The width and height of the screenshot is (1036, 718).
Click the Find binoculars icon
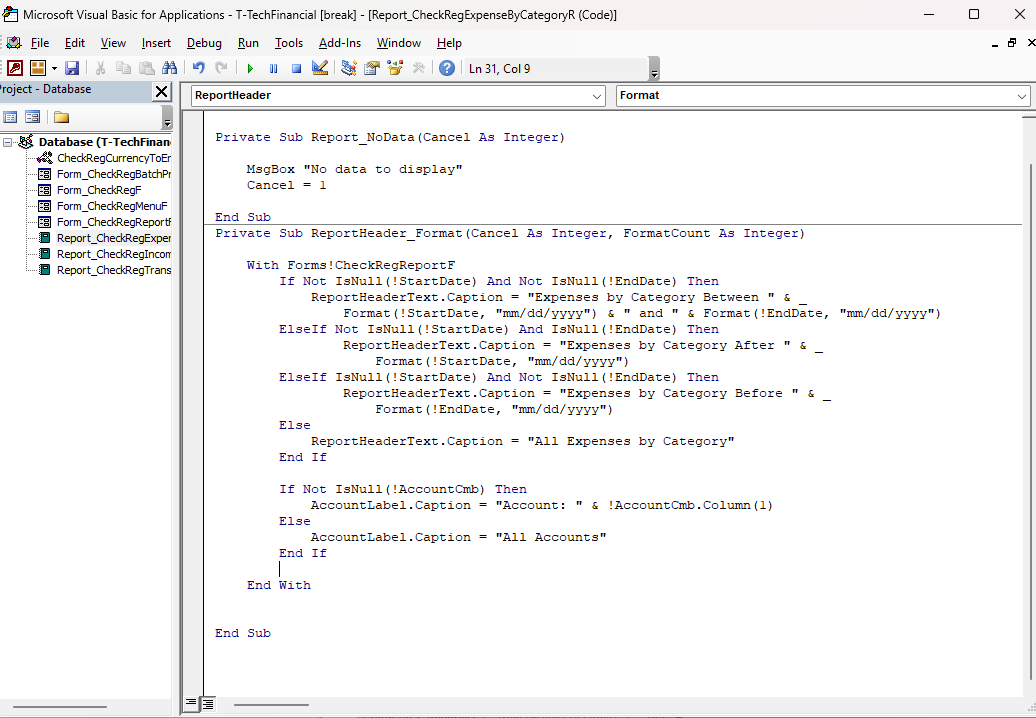pos(169,68)
